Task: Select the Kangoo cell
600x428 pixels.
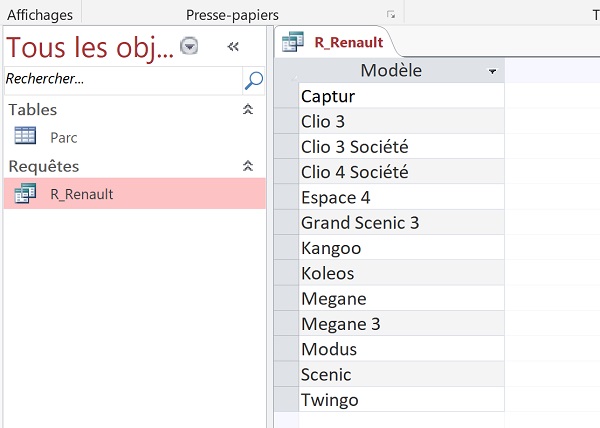Action: pyautogui.click(x=401, y=247)
